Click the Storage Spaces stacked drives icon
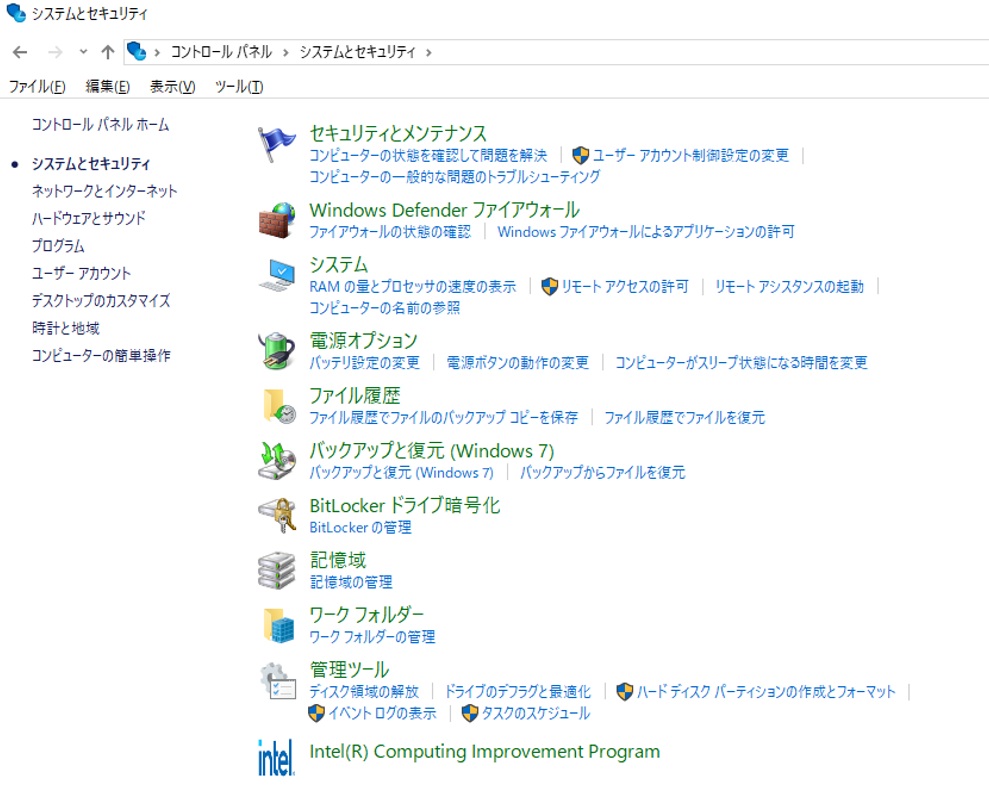The image size is (989, 796). [276, 571]
